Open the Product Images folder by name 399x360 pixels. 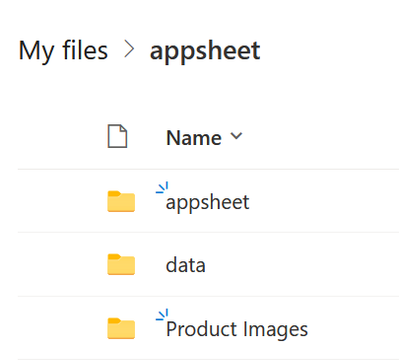tap(237, 329)
